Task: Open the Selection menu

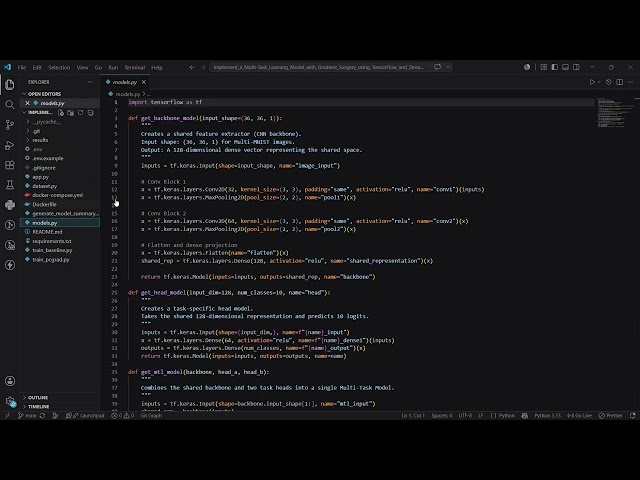Action: 59,67
